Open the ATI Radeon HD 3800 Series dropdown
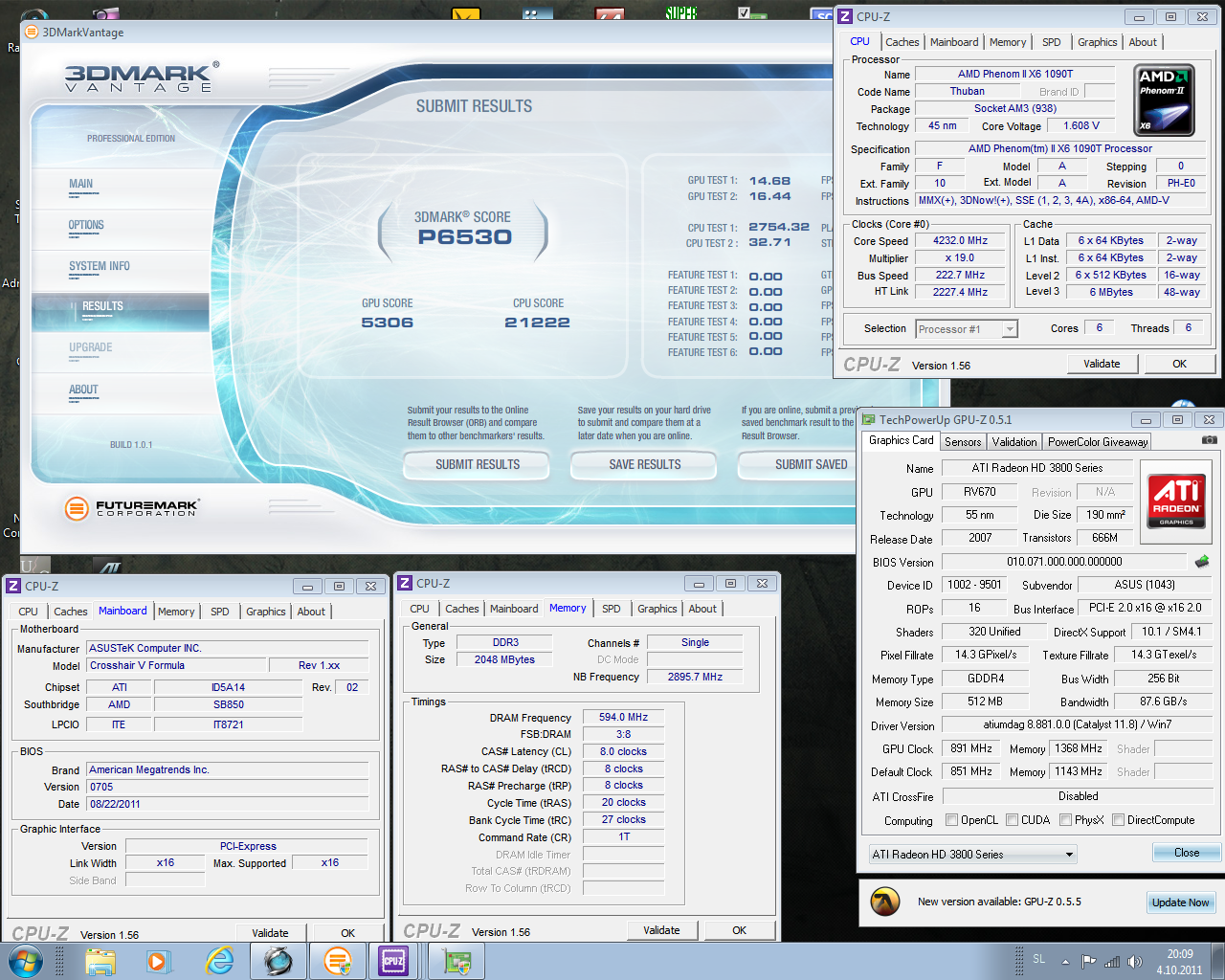Screen dimensions: 1225x980 tap(973, 854)
